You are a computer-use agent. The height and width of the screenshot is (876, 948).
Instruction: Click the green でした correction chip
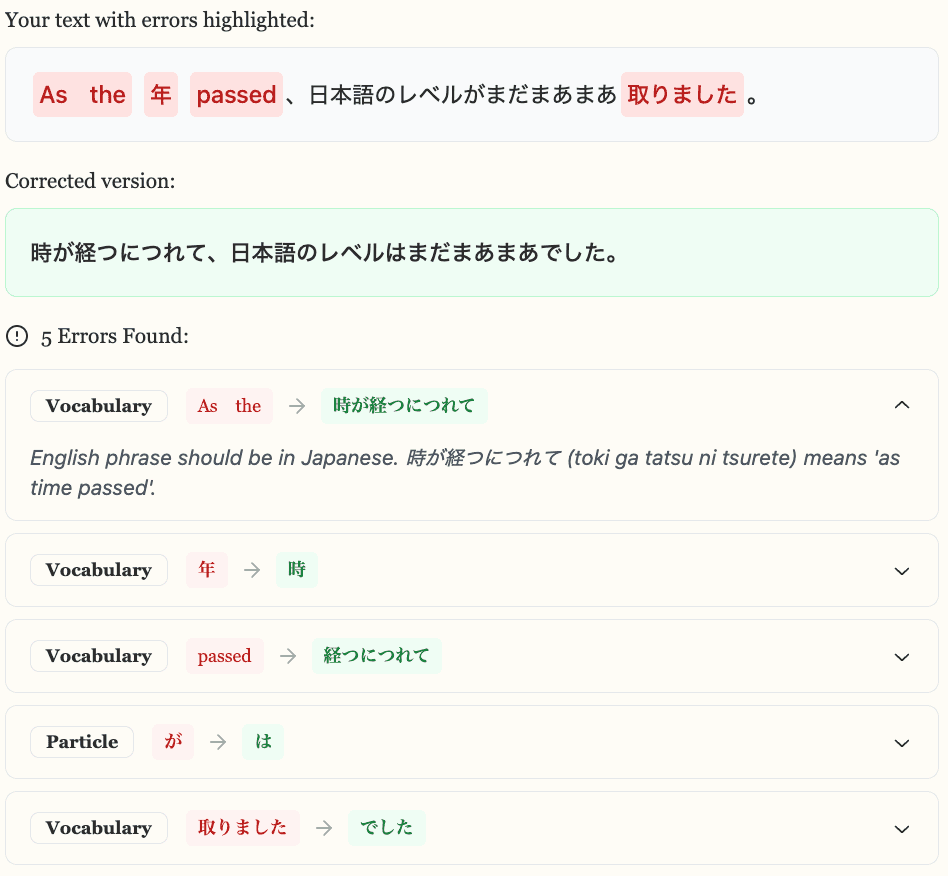[386, 828]
